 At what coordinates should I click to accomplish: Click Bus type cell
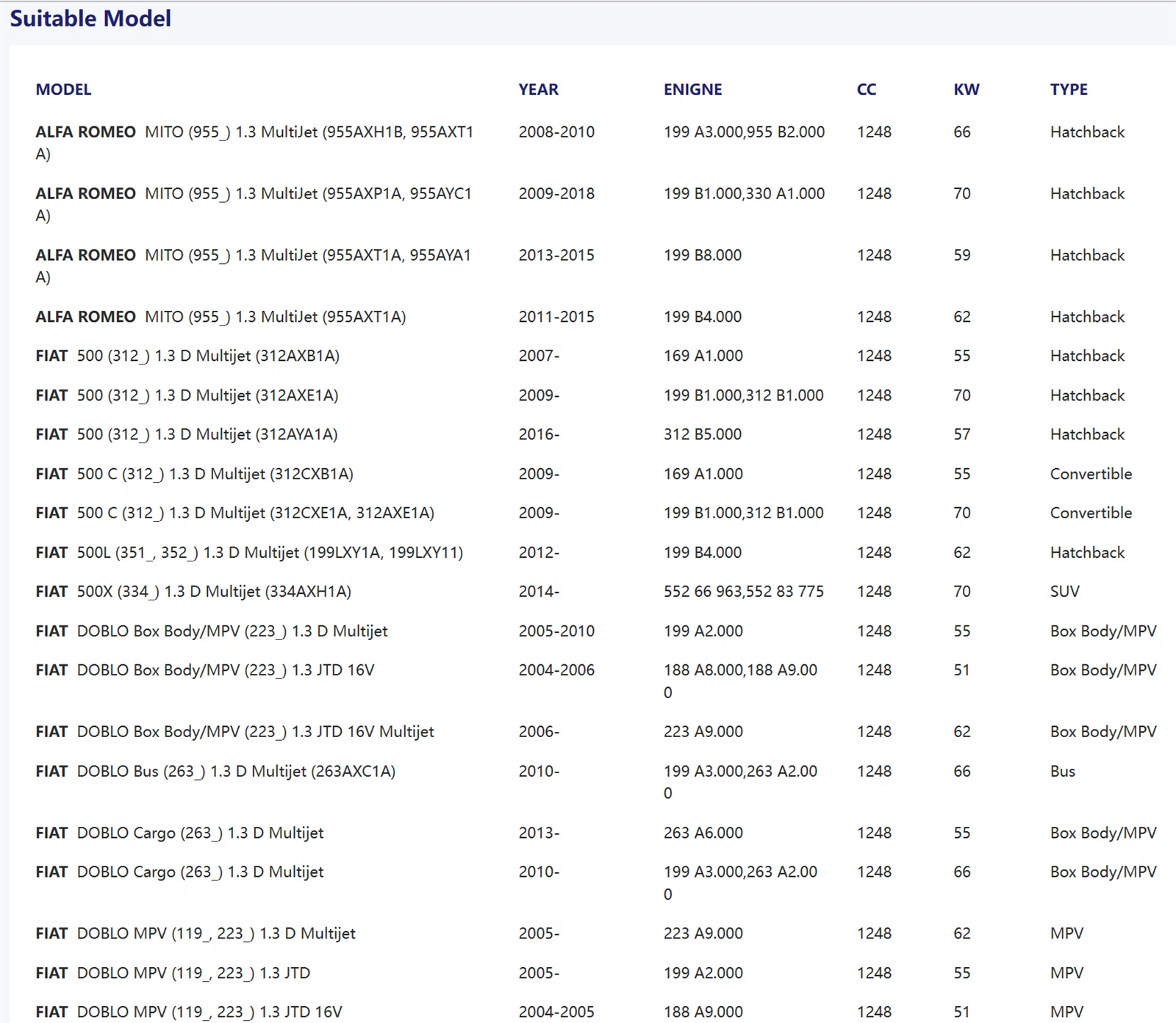[x=1063, y=772]
